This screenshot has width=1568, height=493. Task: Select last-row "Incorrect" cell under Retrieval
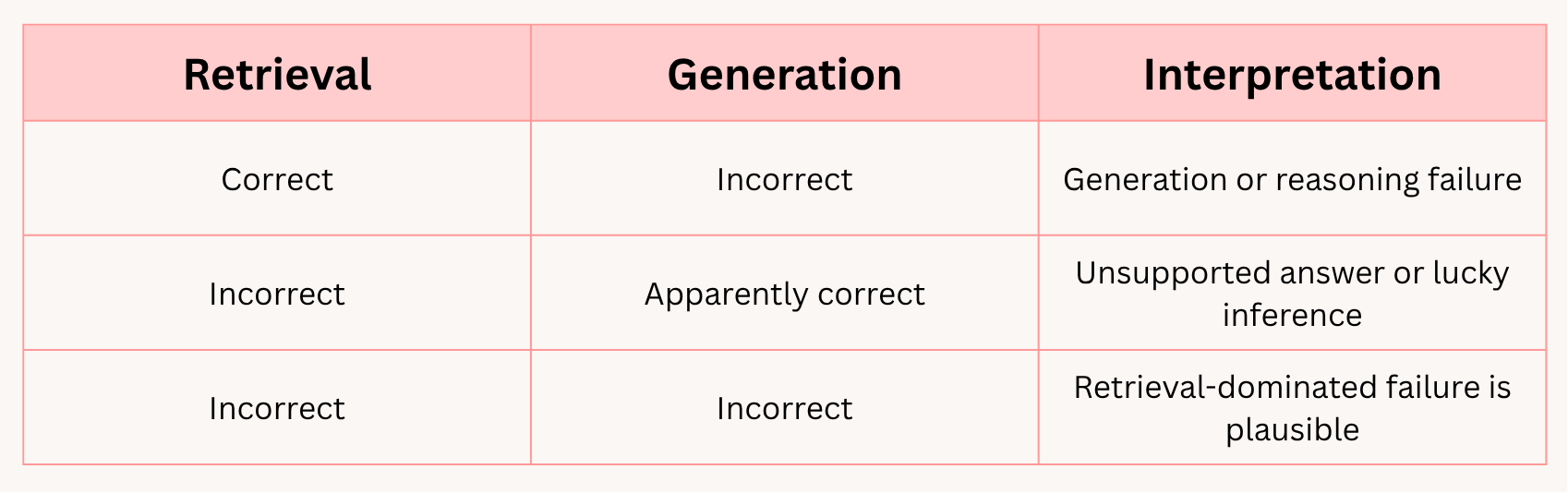[277, 407]
